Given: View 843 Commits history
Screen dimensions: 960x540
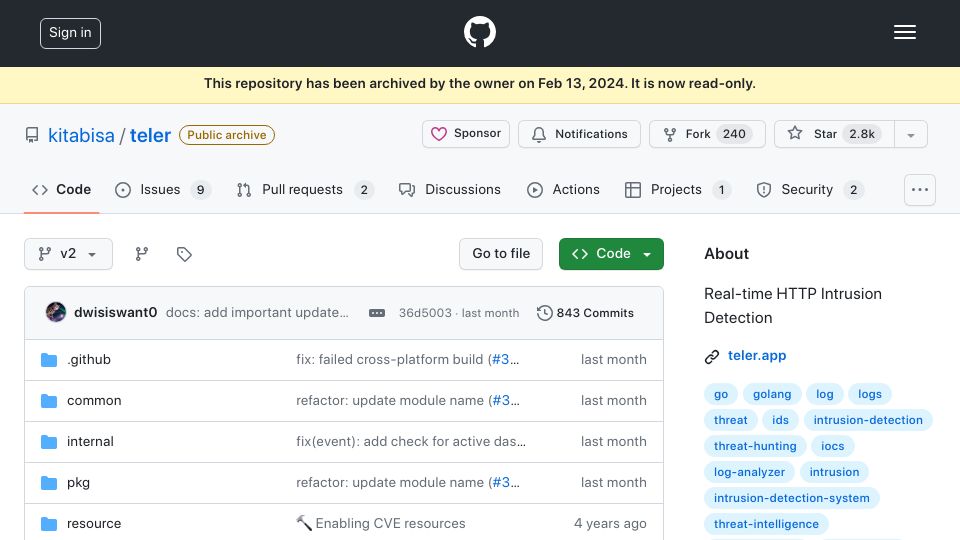Looking at the screenshot, I should (585, 313).
